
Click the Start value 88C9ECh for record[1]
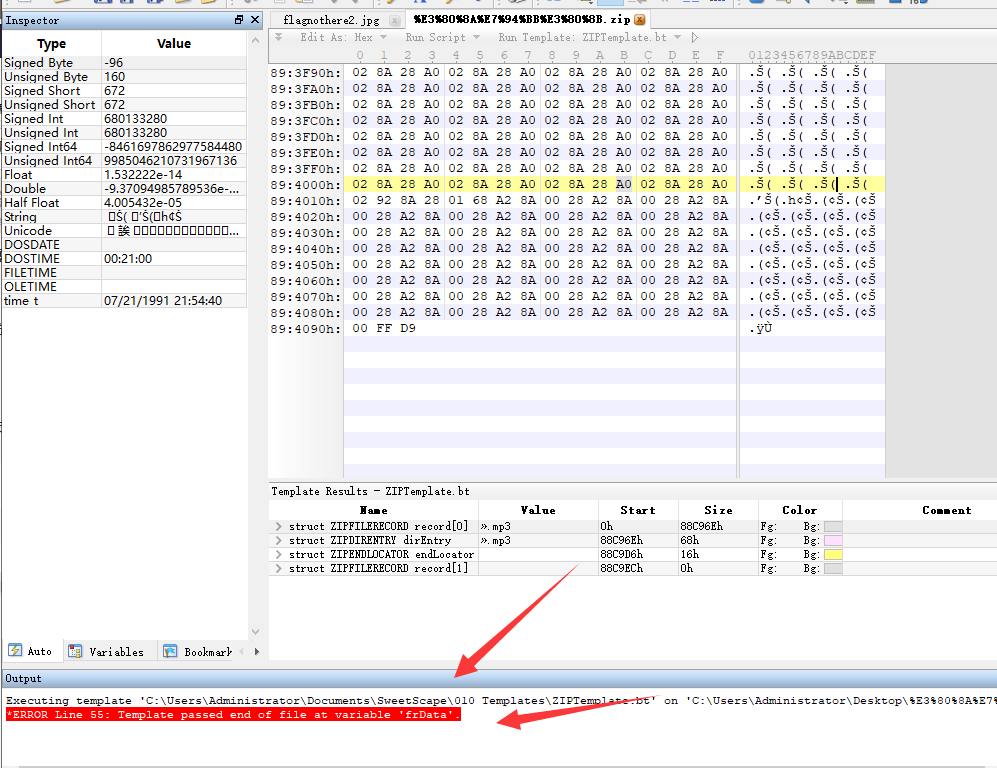point(621,568)
